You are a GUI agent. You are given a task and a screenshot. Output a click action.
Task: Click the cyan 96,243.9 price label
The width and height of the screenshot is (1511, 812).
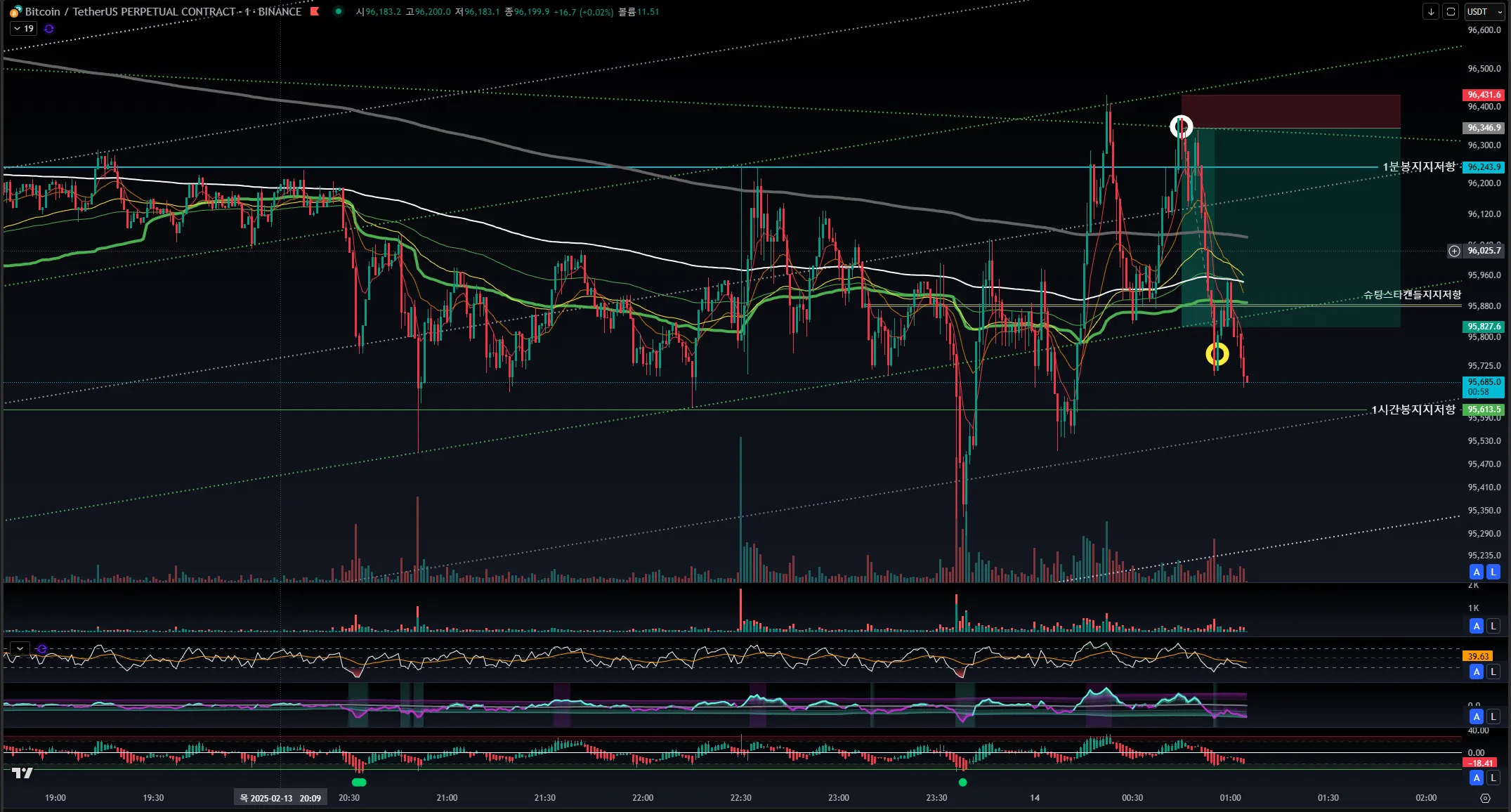pyautogui.click(x=1484, y=167)
